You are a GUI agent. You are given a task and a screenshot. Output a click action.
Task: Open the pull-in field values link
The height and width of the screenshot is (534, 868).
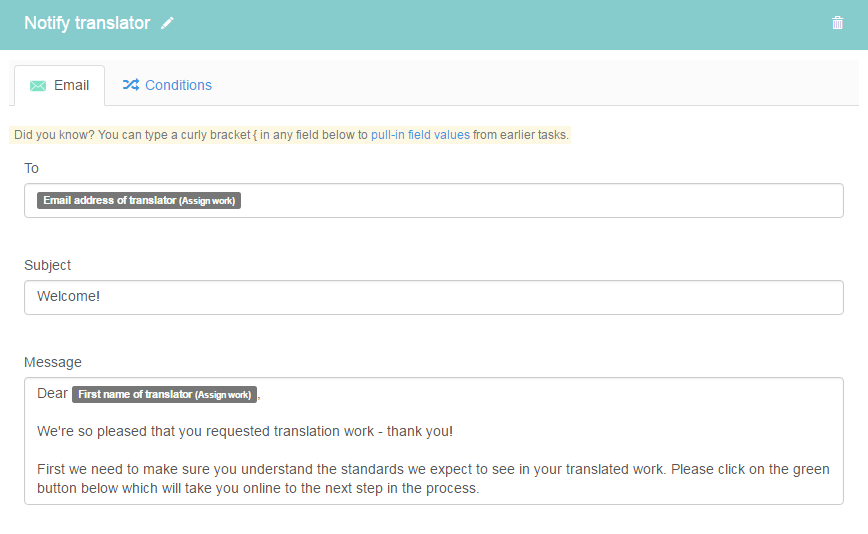(420, 134)
